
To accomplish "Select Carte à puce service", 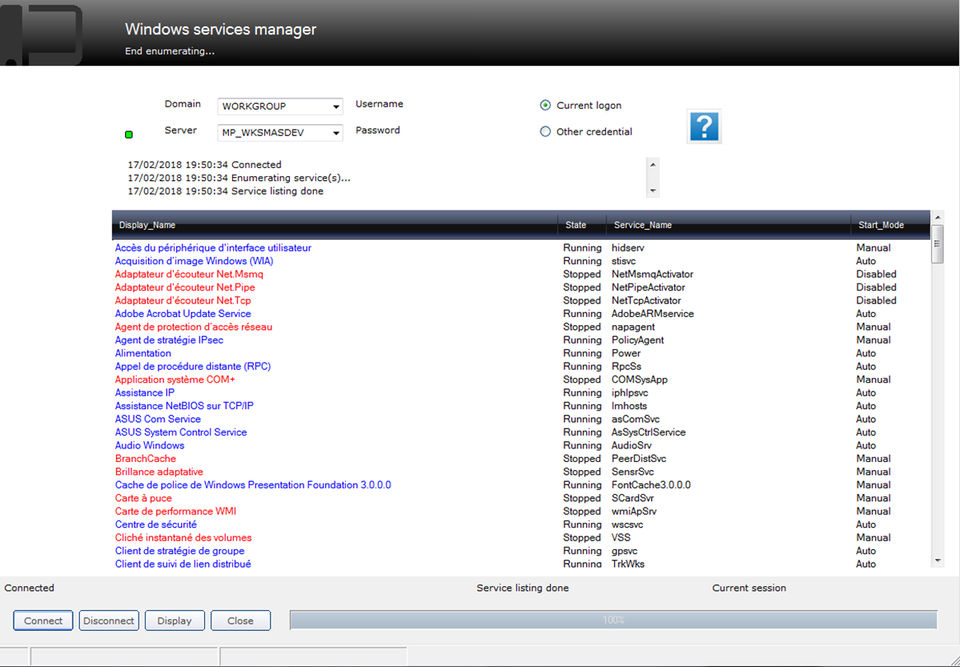I will [x=143, y=498].
